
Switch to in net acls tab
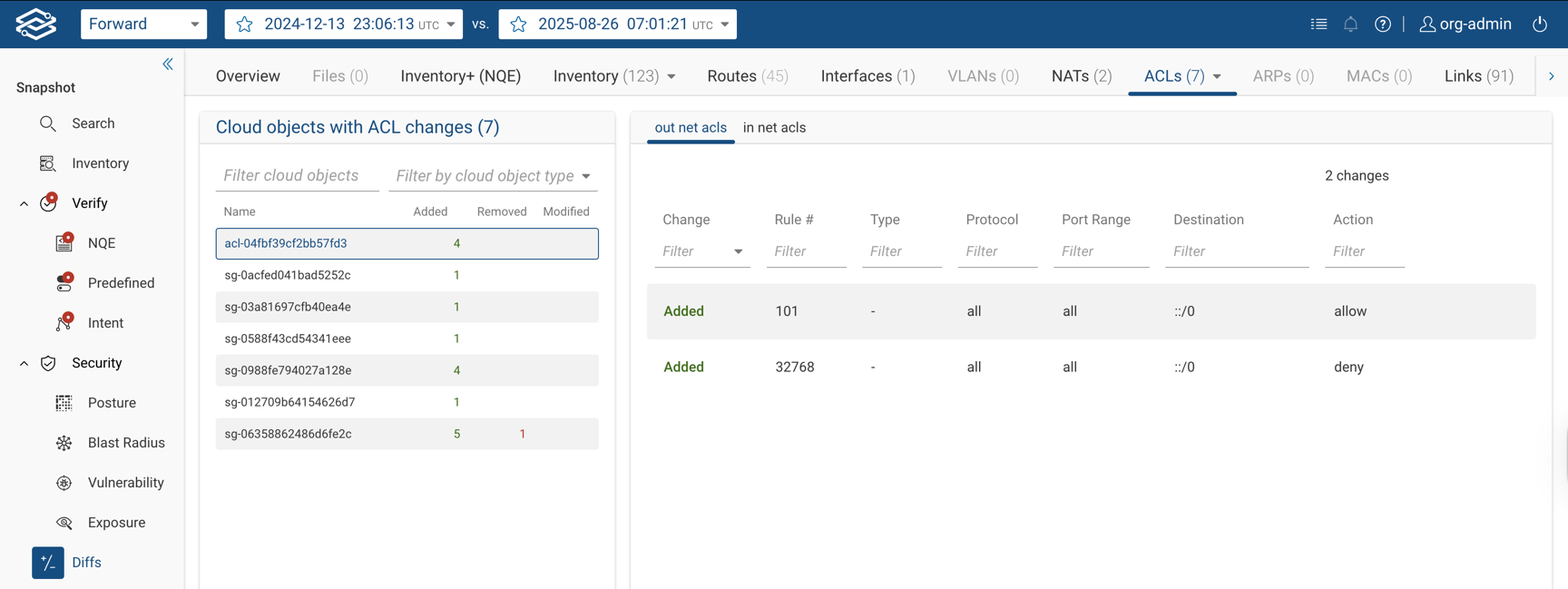[774, 128]
